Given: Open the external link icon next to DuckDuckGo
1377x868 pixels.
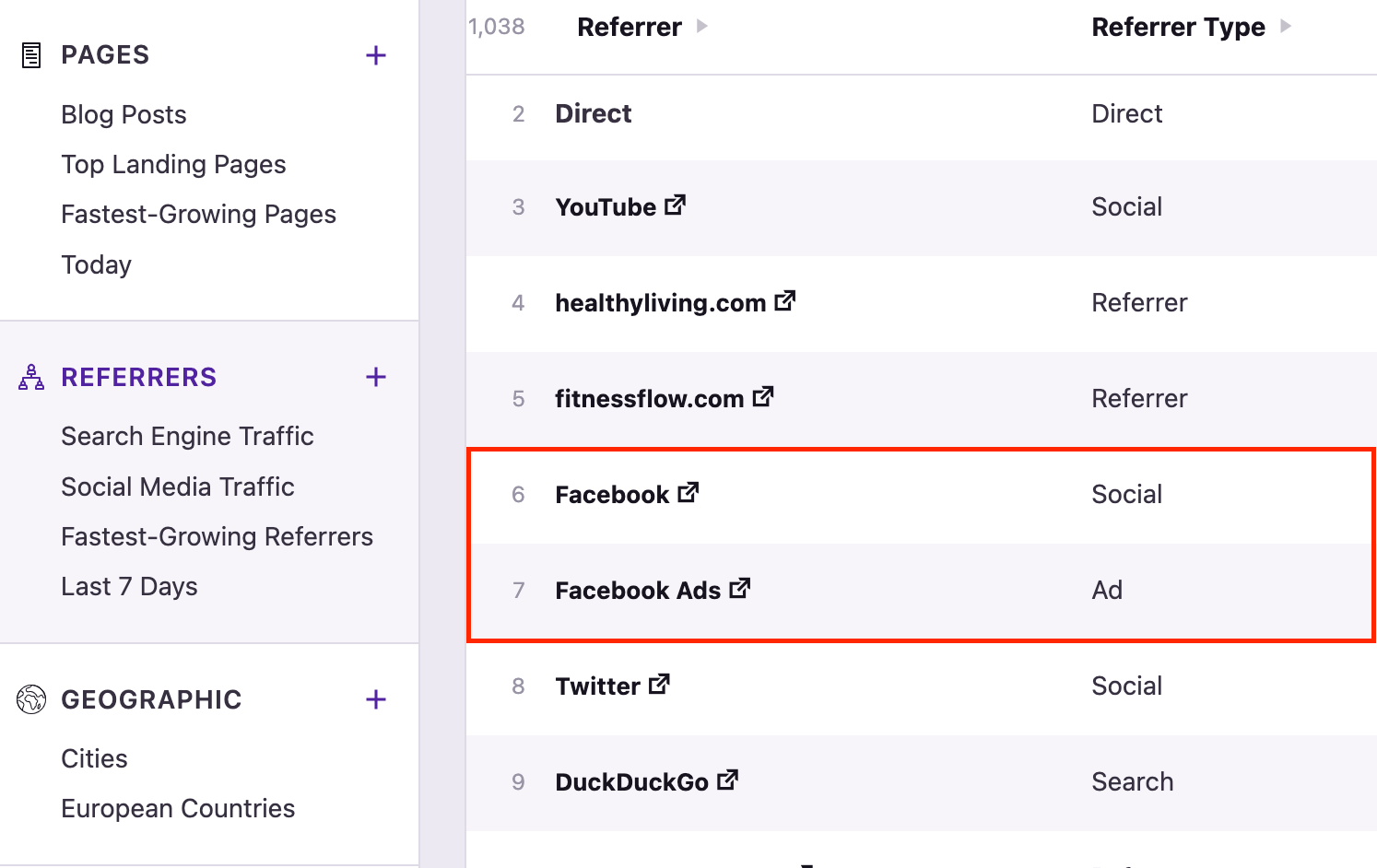Looking at the screenshot, I should point(727,780).
